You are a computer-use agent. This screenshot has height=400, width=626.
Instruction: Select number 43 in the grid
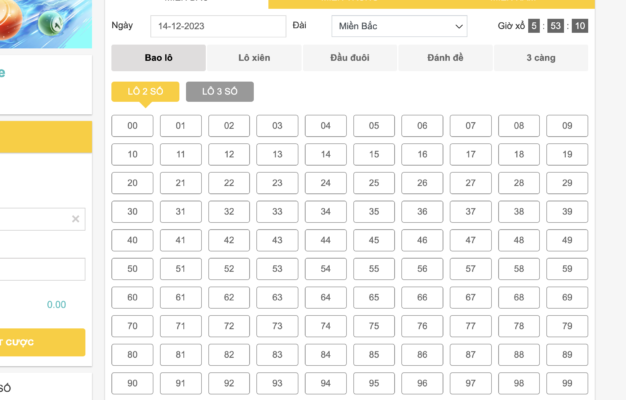pos(277,240)
